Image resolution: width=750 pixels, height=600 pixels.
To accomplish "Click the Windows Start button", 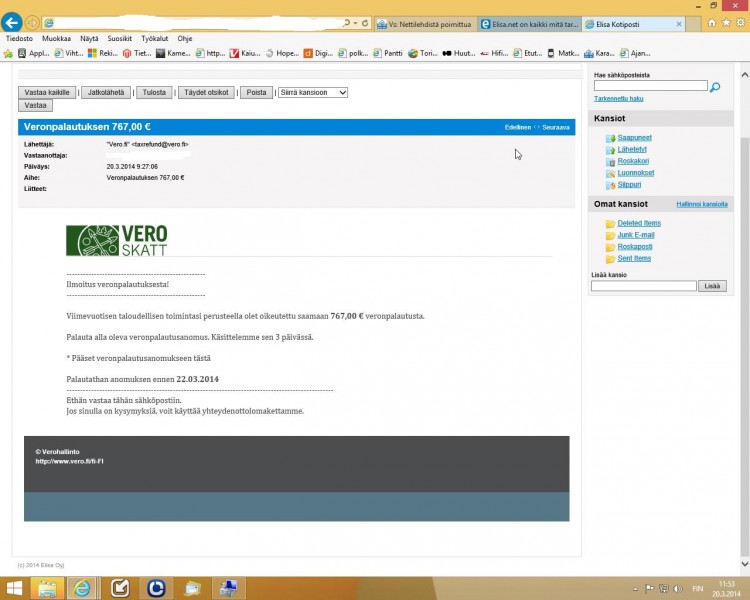I will 14,587.
